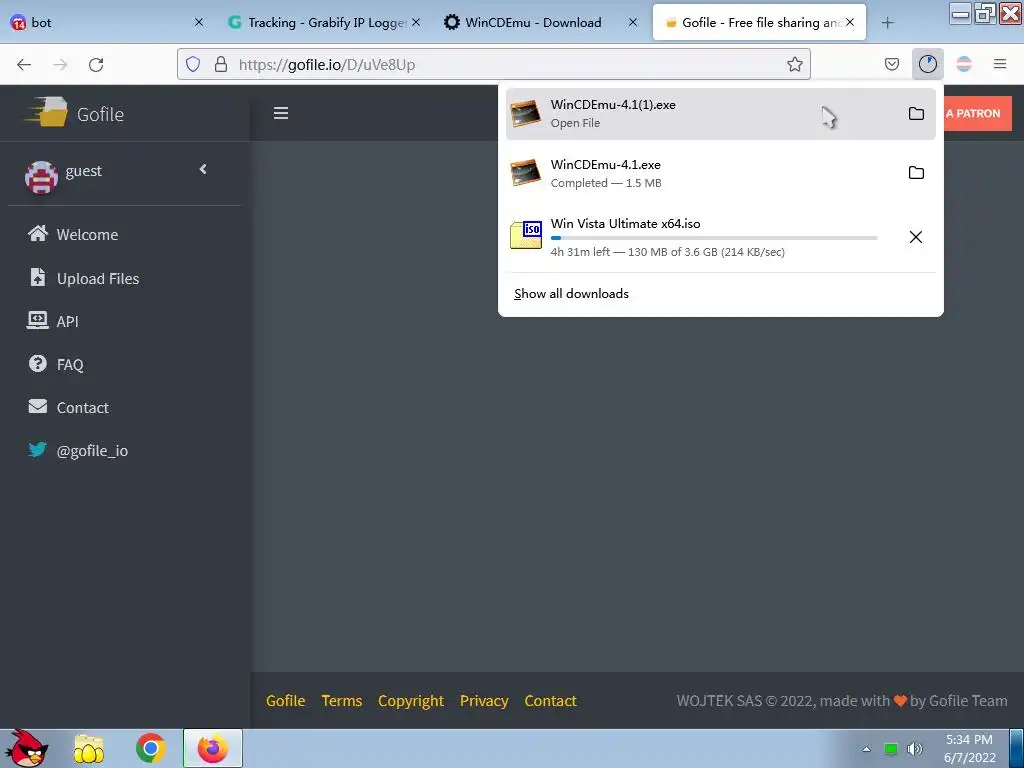Show all downloads

pyautogui.click(x=571, y=294)
